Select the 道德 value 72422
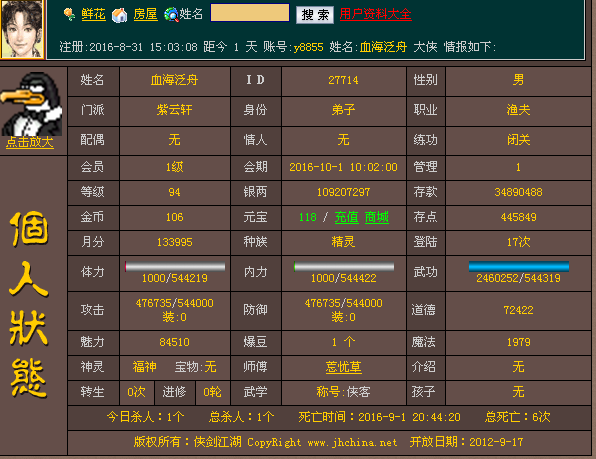The width and height of the screenshot is (596, 459). coord(518,310)
